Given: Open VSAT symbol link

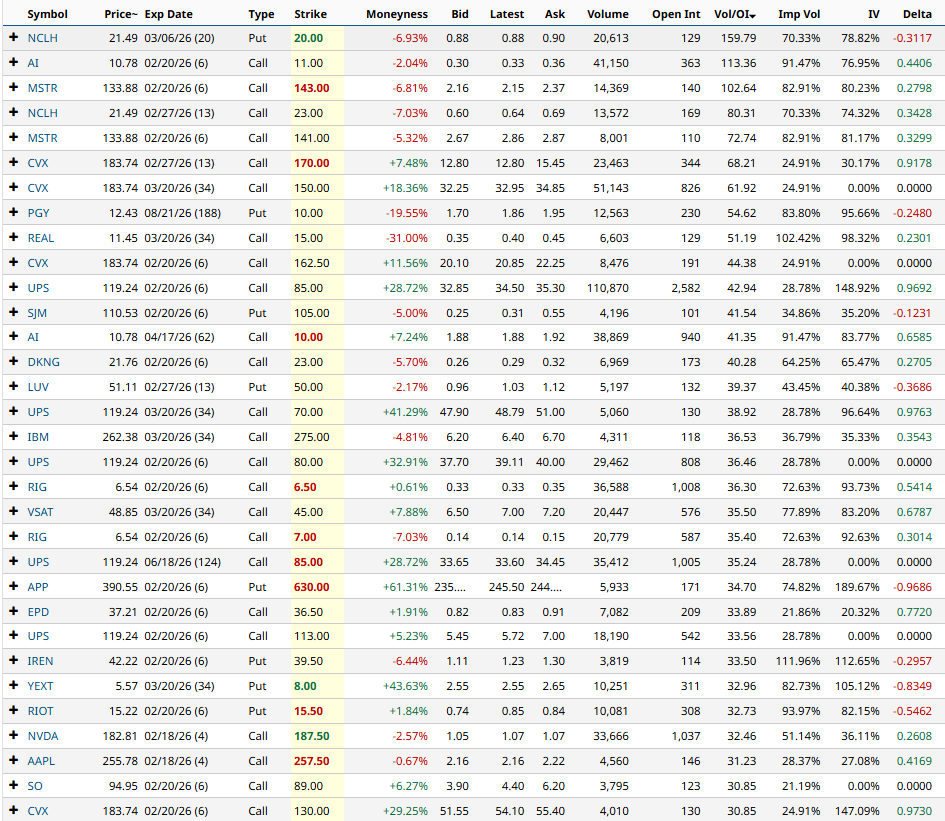Looking at the screenshot, I should [x=40, y=512].
